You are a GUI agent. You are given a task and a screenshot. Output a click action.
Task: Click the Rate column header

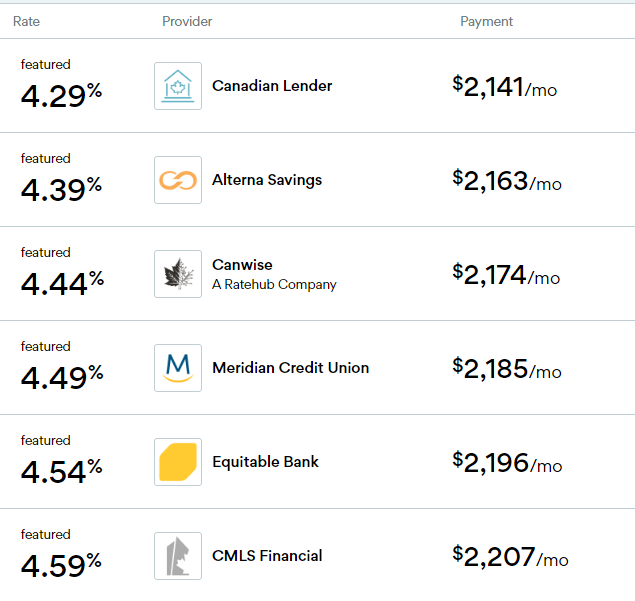[27, 21]
